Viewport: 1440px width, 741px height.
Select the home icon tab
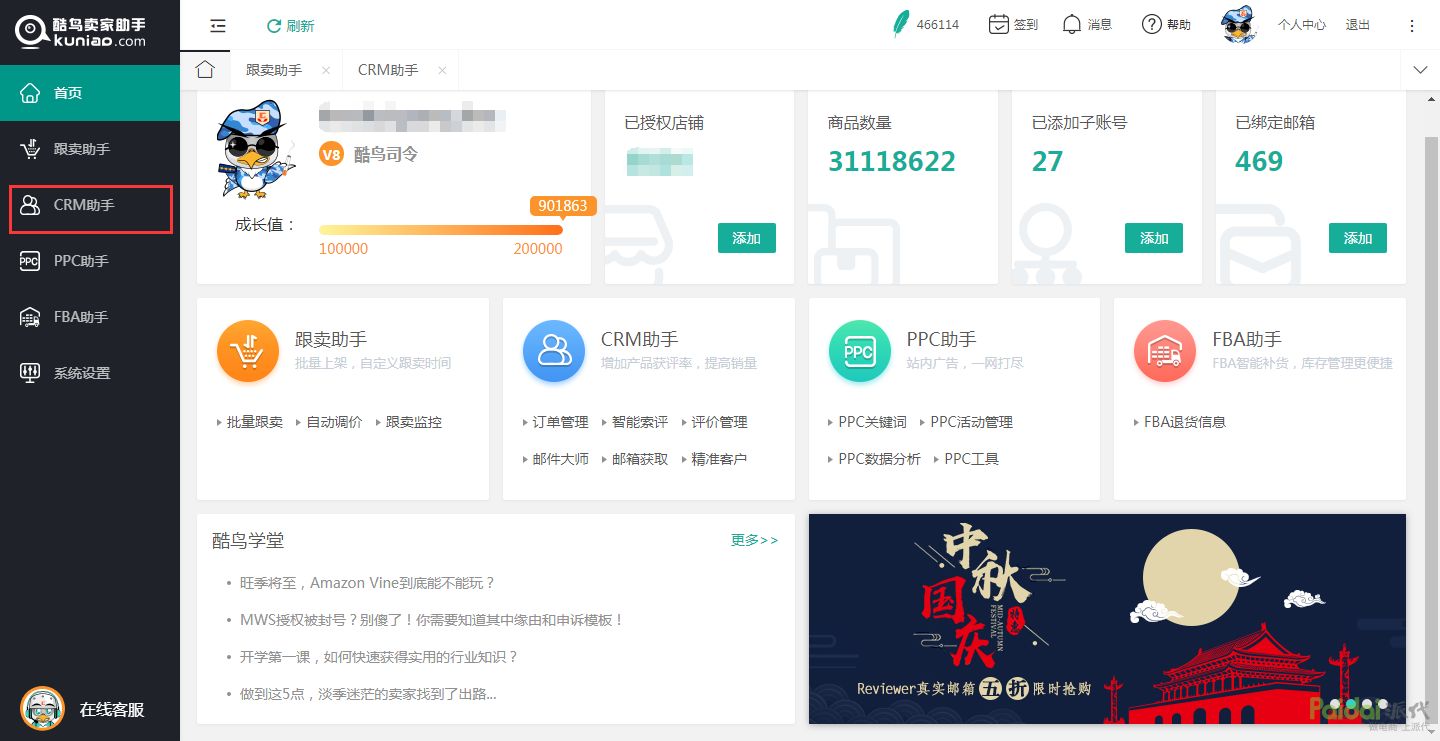pos(205,70)
